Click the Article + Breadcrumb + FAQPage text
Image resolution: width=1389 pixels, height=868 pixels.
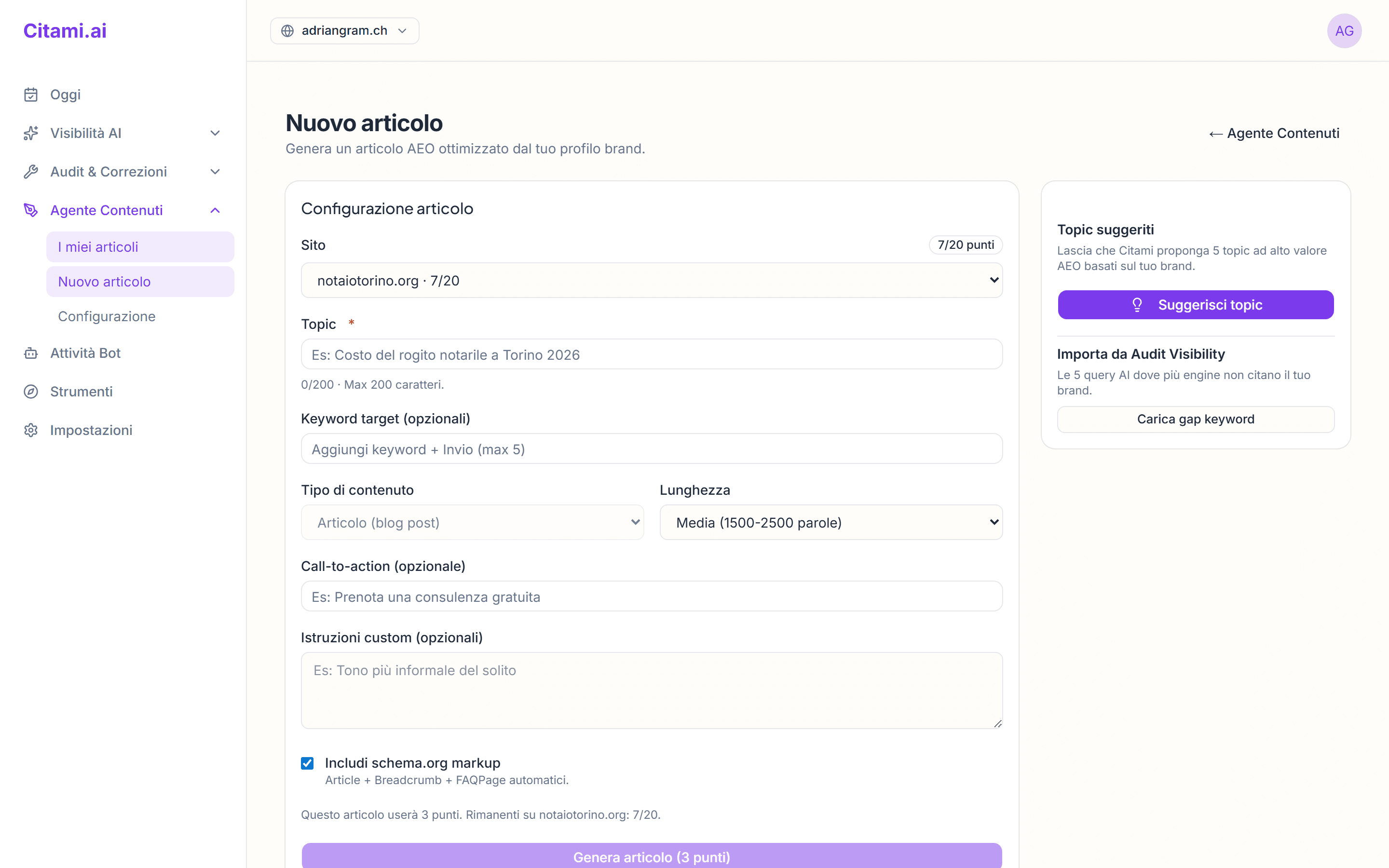click(x=447, y=780)
